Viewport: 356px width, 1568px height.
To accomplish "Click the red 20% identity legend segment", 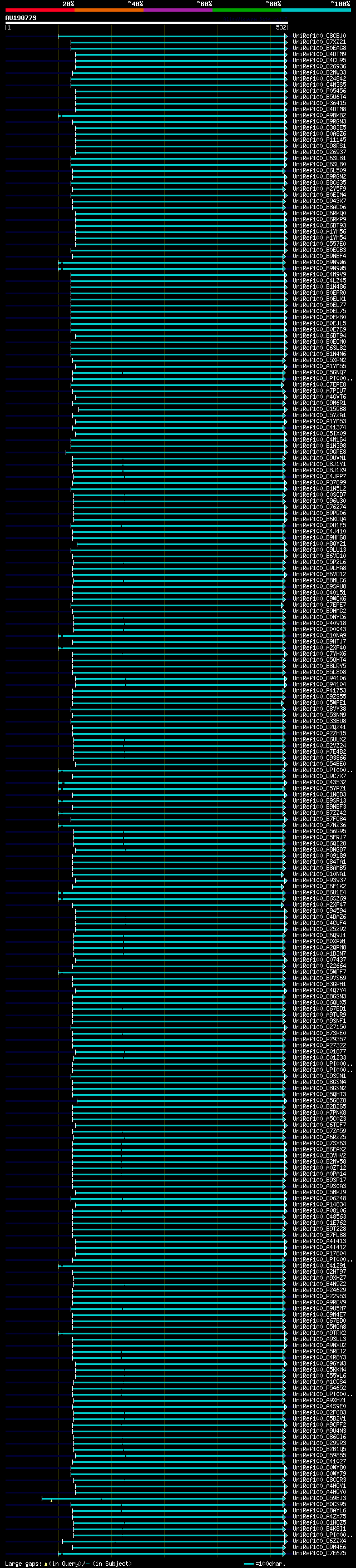I will pos(39,11).
